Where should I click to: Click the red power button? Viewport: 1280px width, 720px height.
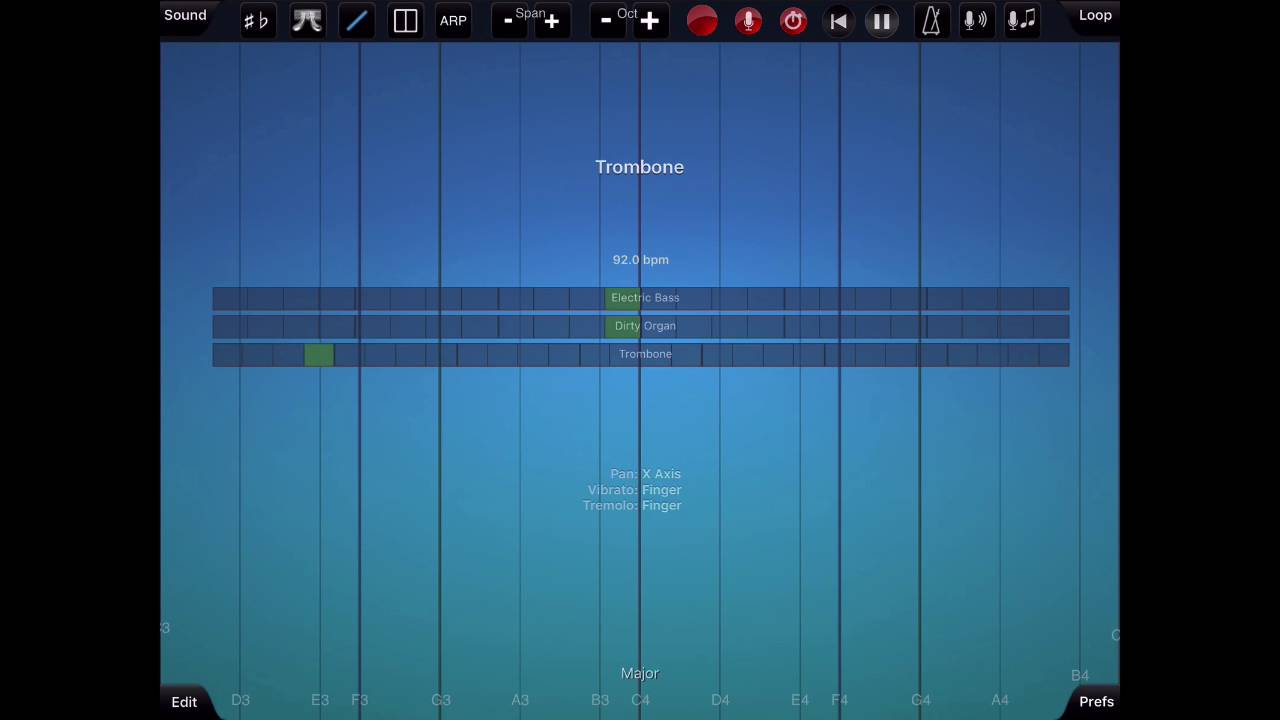[x=793, y=20]
